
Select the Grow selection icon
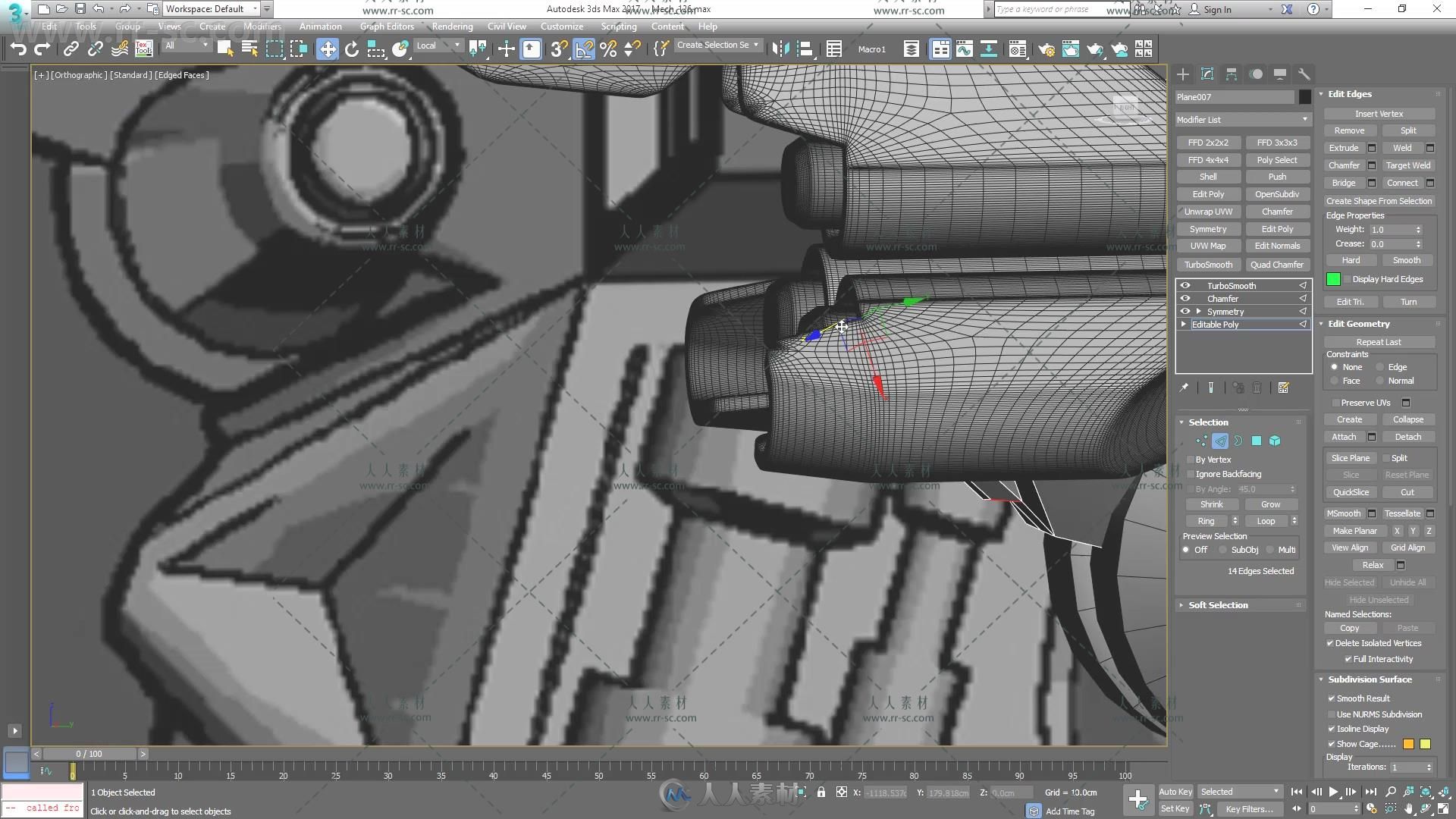click(1269, 504)
